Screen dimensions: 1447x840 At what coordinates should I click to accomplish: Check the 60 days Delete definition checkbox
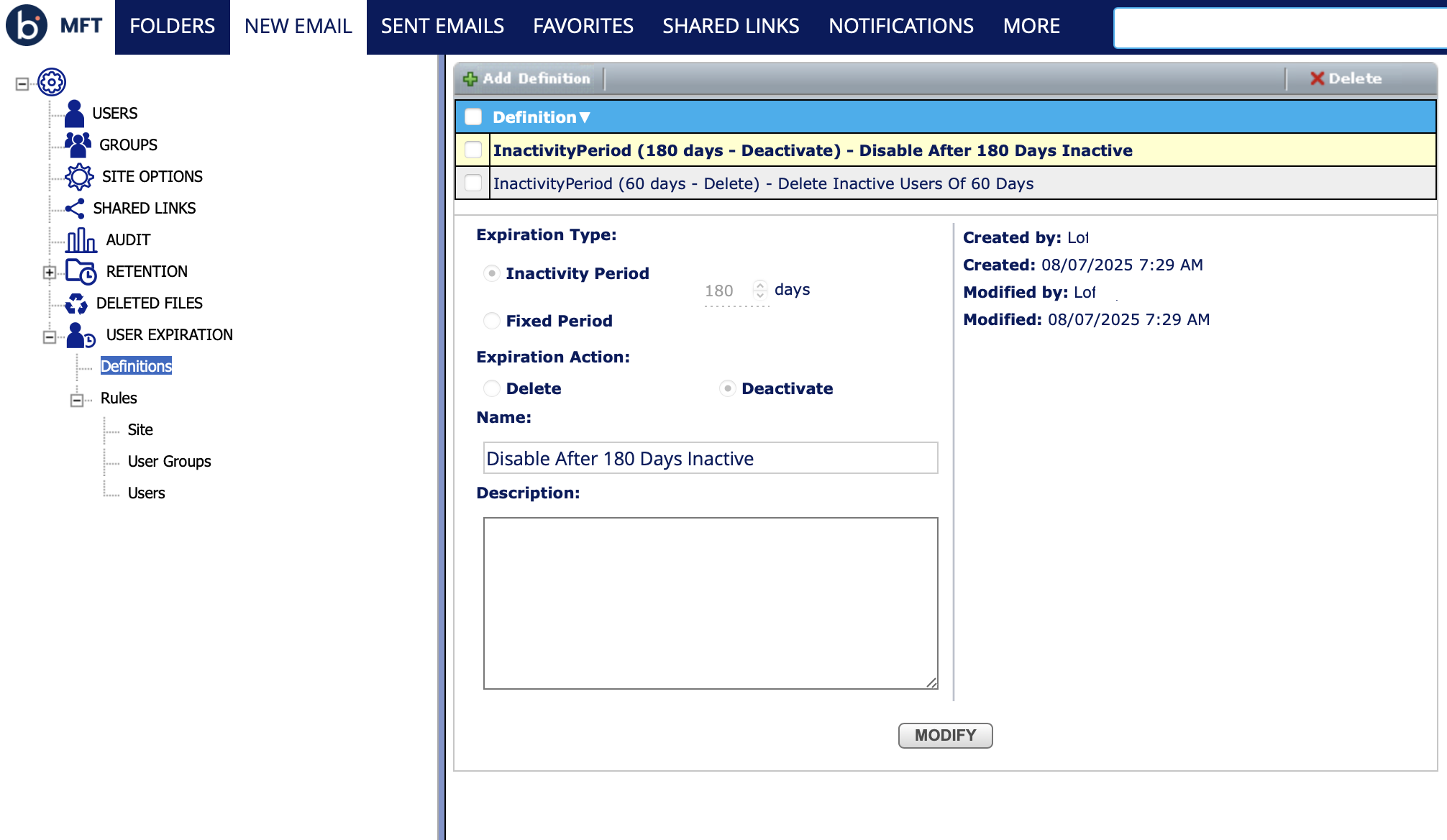(x=473, y=183)
